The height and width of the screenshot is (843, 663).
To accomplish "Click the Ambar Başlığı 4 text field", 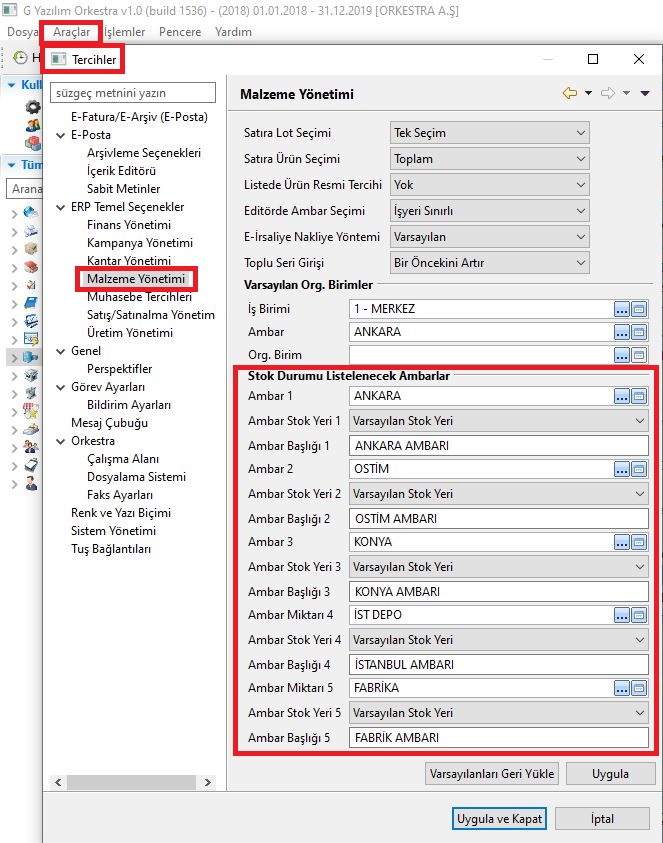I will coord(499,664).
